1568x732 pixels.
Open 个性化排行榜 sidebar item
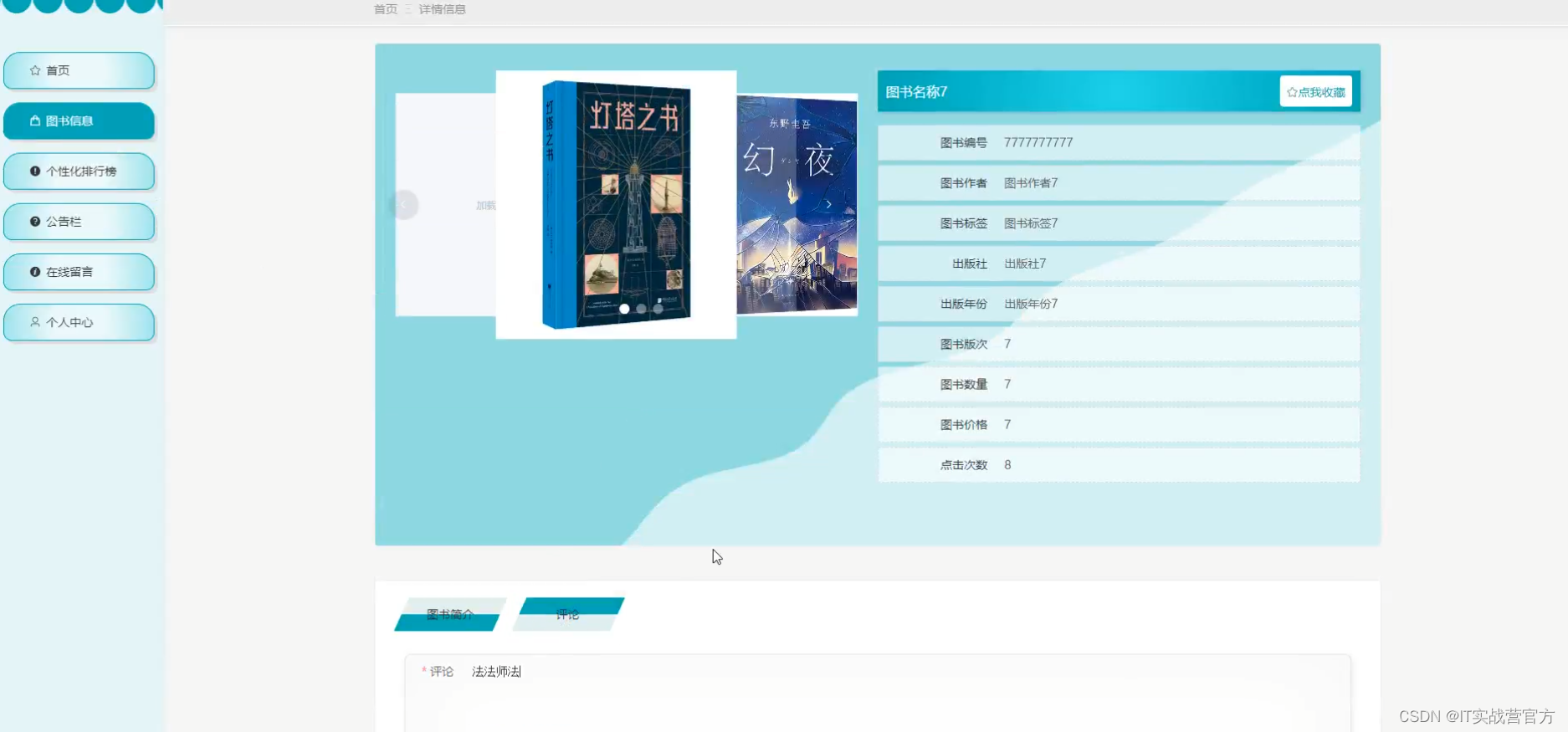point(79,171)
